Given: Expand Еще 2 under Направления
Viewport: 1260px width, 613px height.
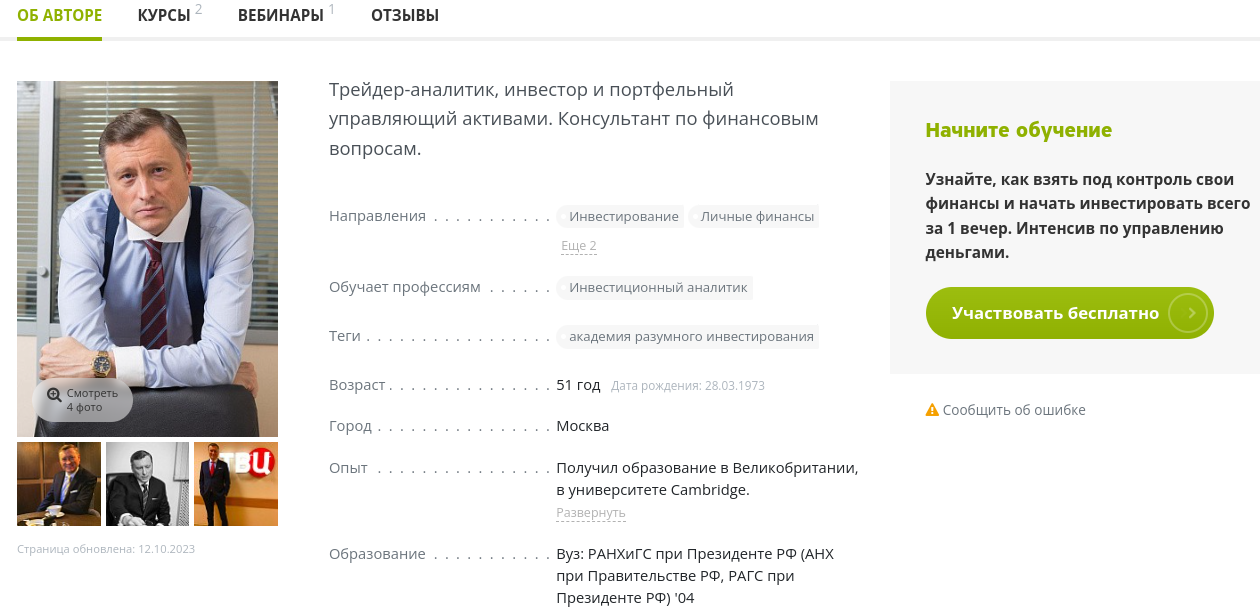Looking at the screenshot, I should (576, 246).
